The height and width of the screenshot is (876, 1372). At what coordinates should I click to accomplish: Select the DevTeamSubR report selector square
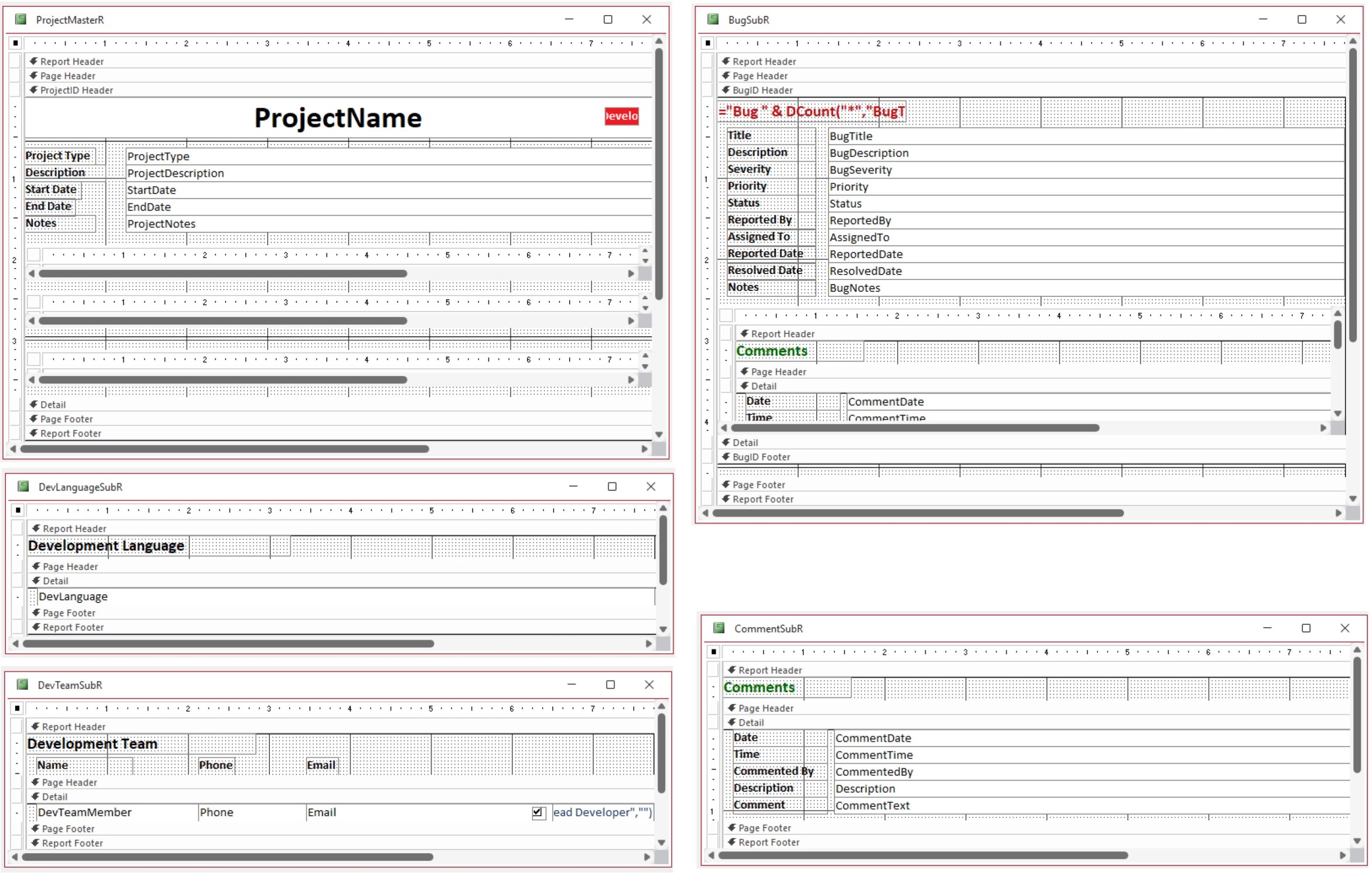click(18, 708)
